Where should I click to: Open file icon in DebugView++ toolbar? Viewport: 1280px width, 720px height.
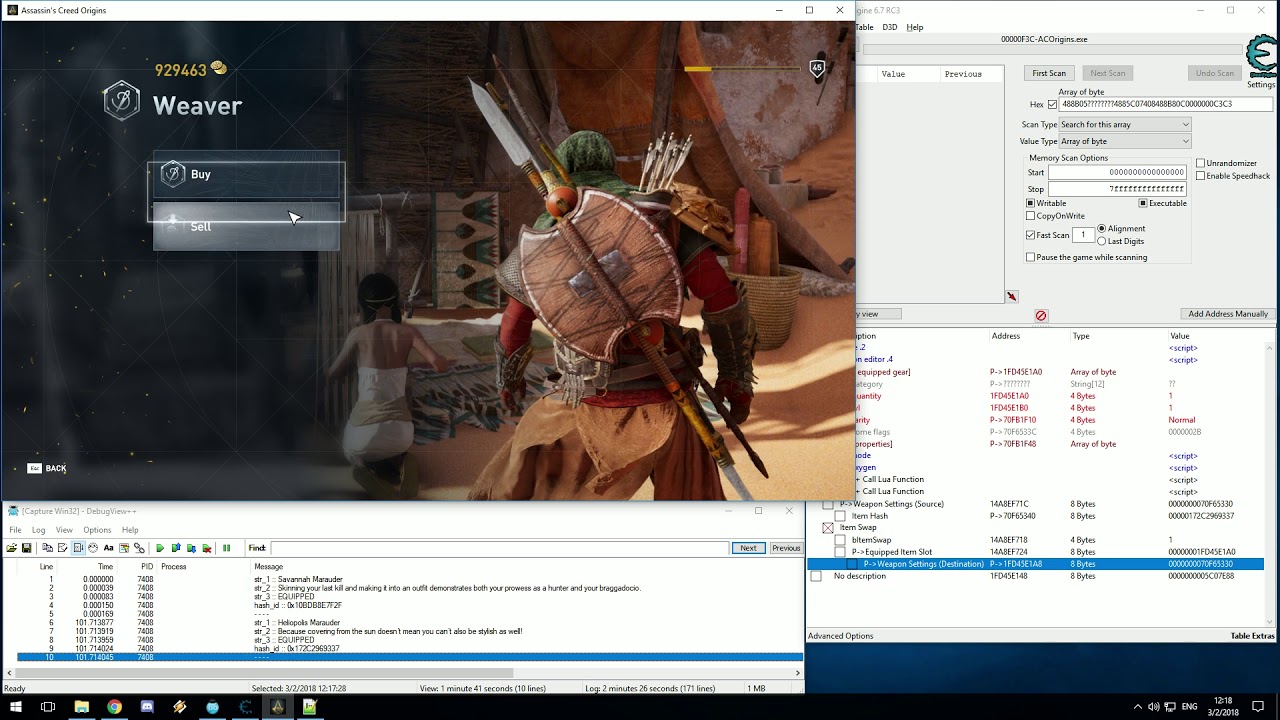[12, 548]
